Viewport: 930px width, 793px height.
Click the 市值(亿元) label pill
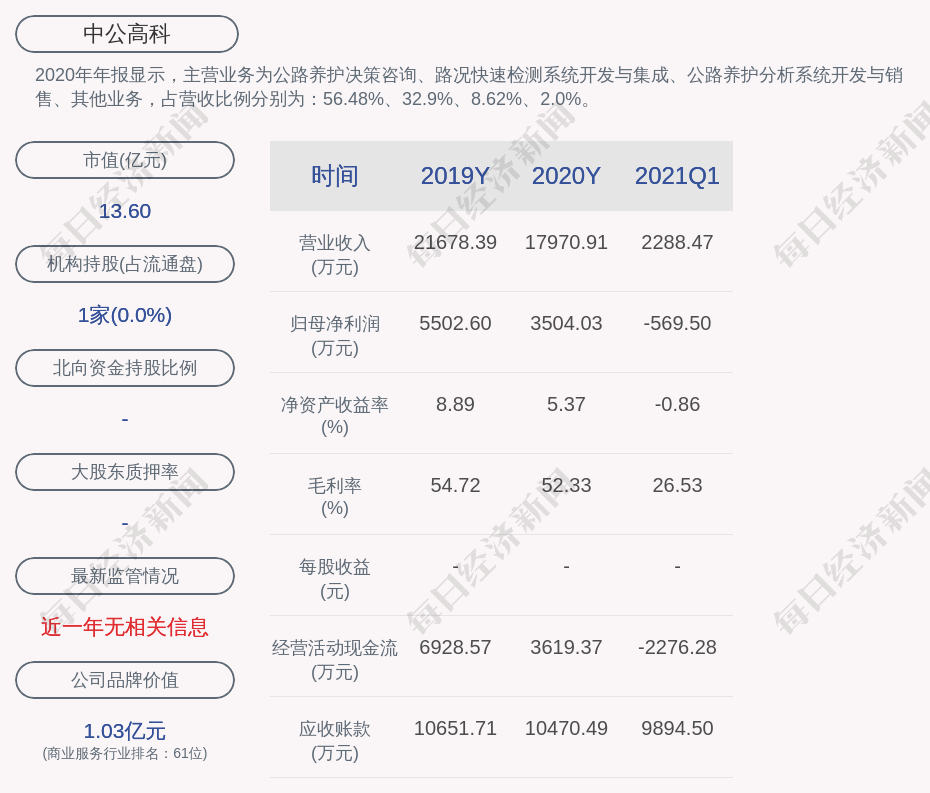[x=125, y=160]
